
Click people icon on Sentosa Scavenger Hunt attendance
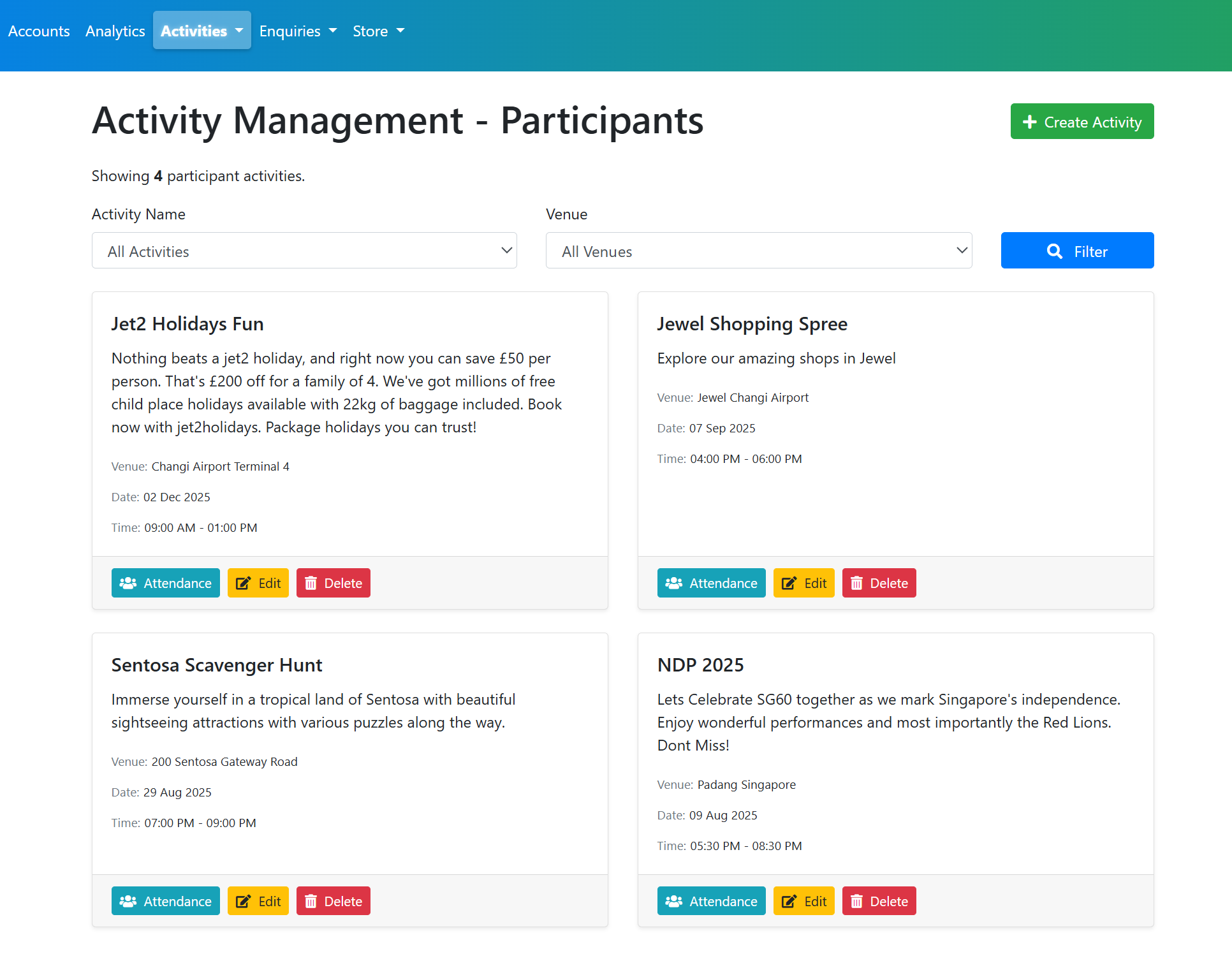(128, 901)
